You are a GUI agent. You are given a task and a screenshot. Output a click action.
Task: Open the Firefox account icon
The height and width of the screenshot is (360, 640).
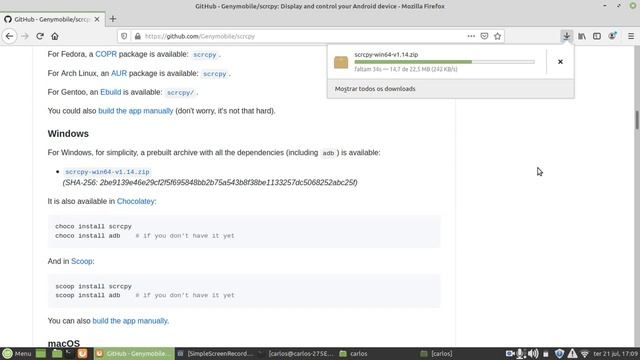[x=612, y=36]
